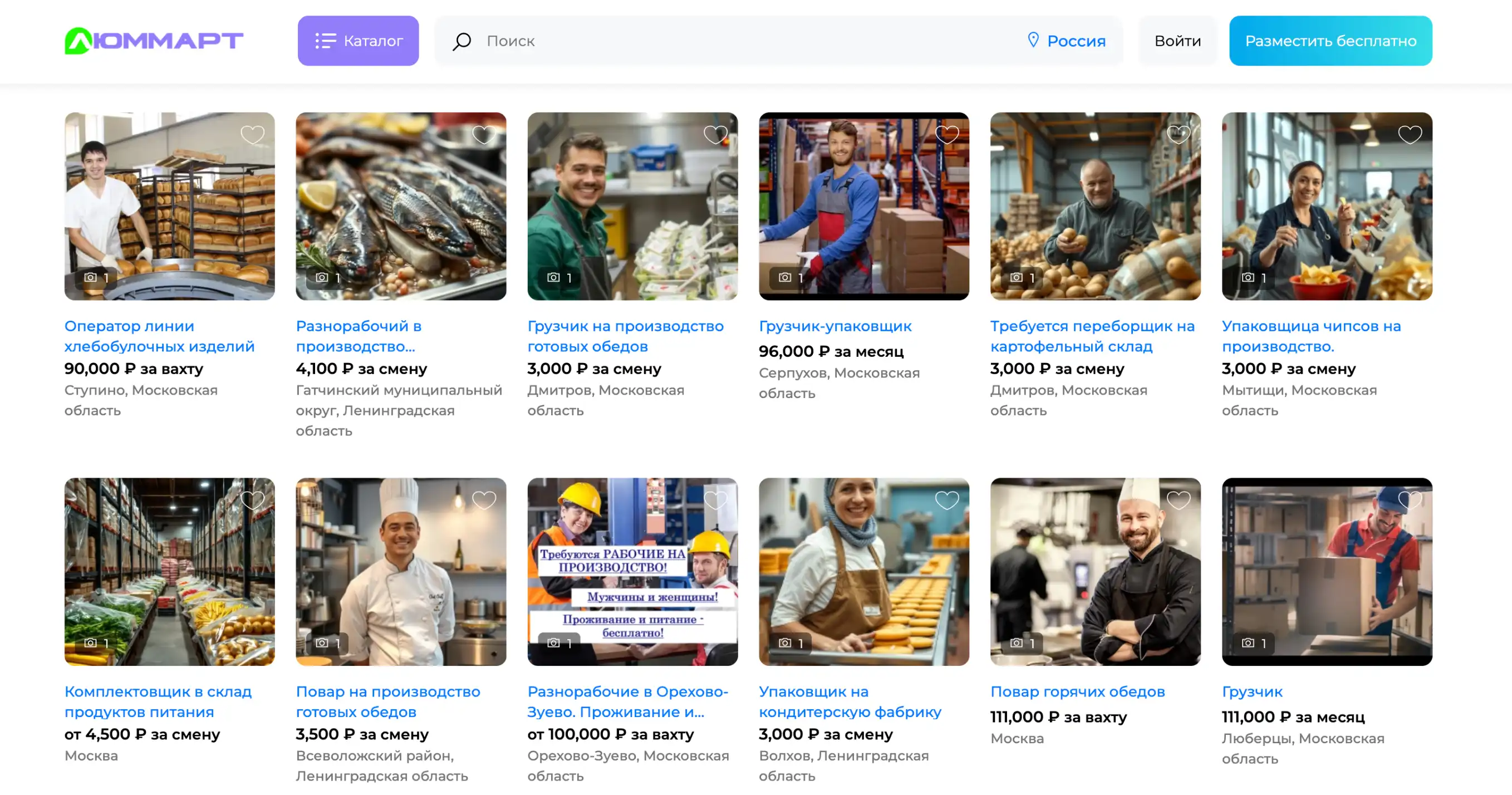
Task: Toggle heart on Грузчик-упаковщик card
Action: [x=947, y=135]
